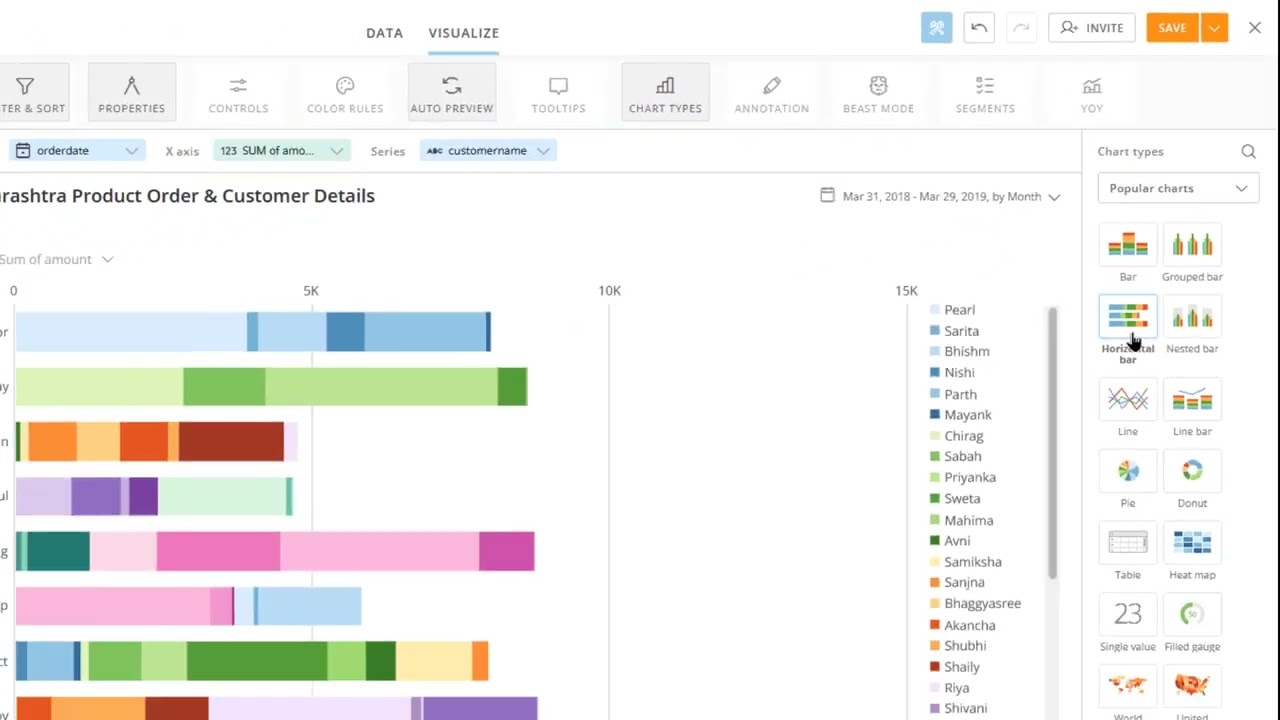Open SUM of amount X axis dropdown
This screenshot has width=1280, height=720.
[282, 150]
